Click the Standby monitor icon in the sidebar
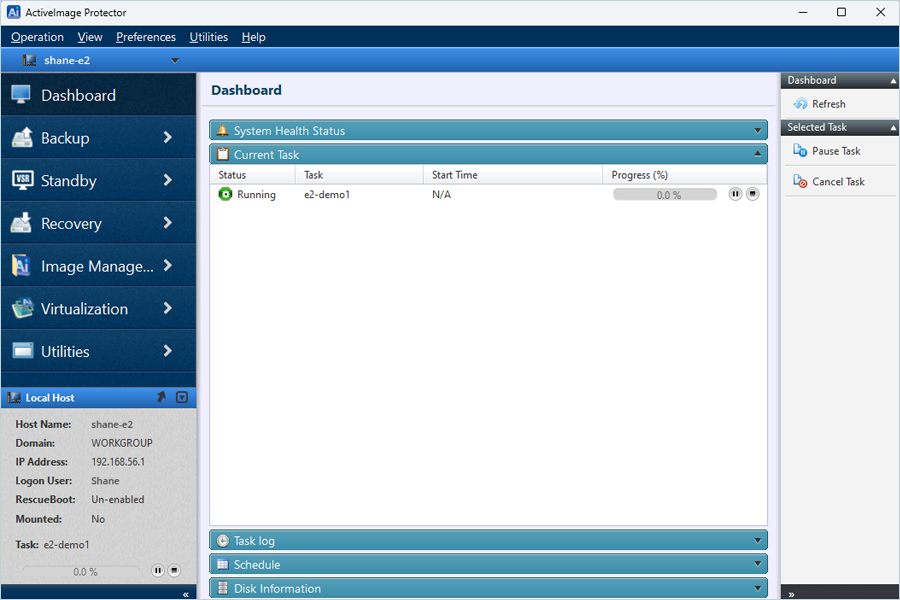900x600 pixels. coord(22,180)
